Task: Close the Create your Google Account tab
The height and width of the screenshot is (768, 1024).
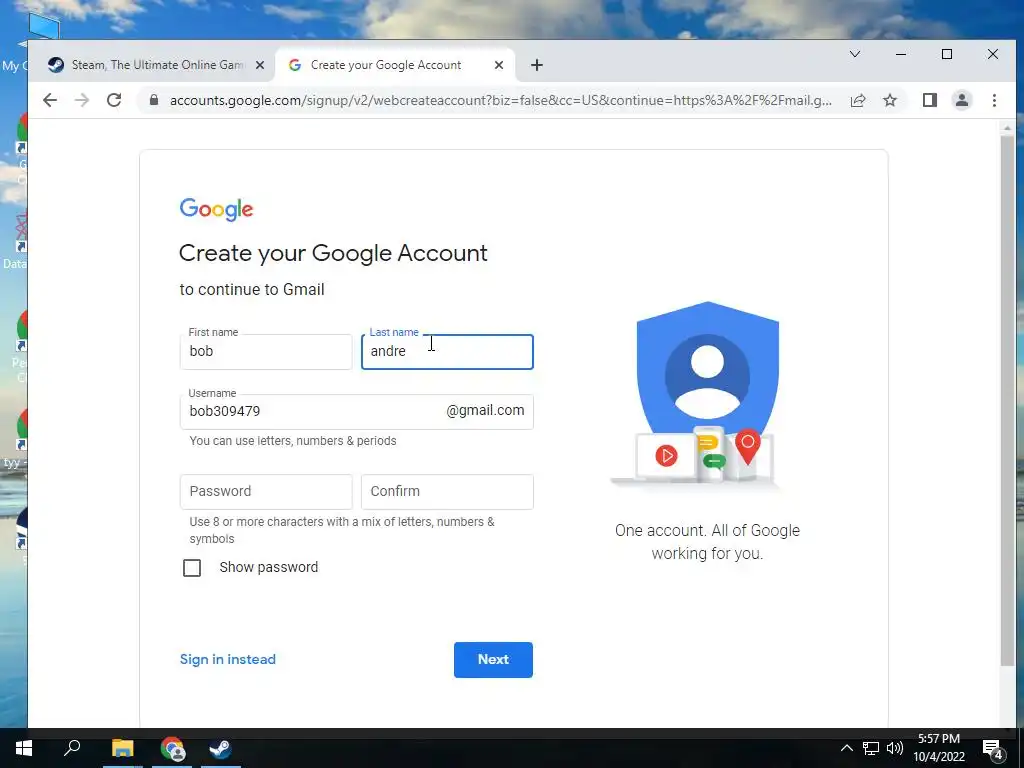Action: (499, 65)
